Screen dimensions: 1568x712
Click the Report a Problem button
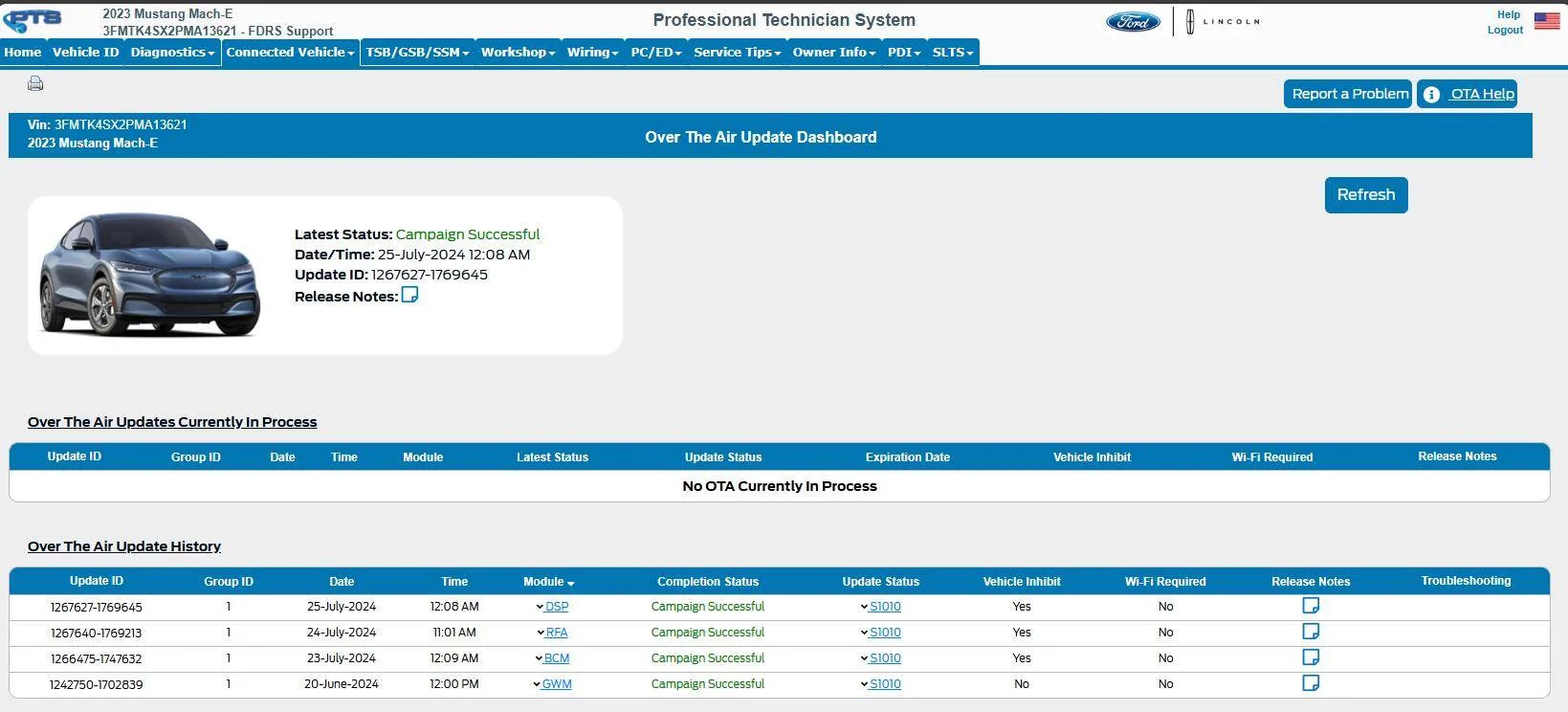(x=1348, y=94)
